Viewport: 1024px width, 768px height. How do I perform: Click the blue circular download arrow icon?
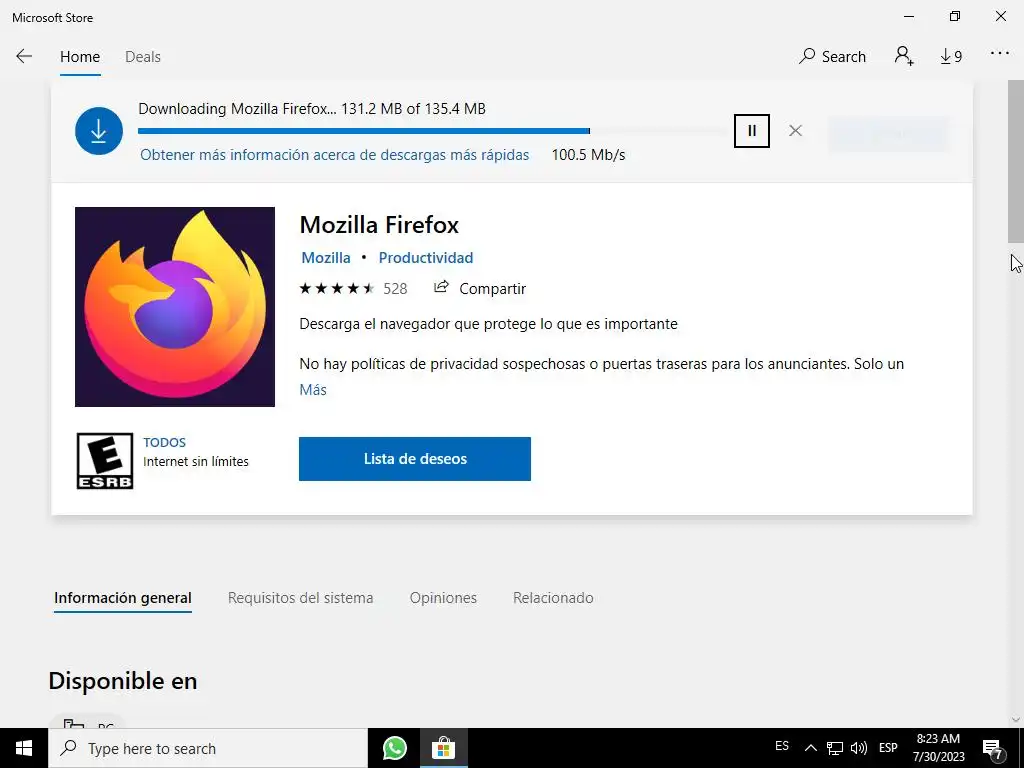(x=99, y=131)
